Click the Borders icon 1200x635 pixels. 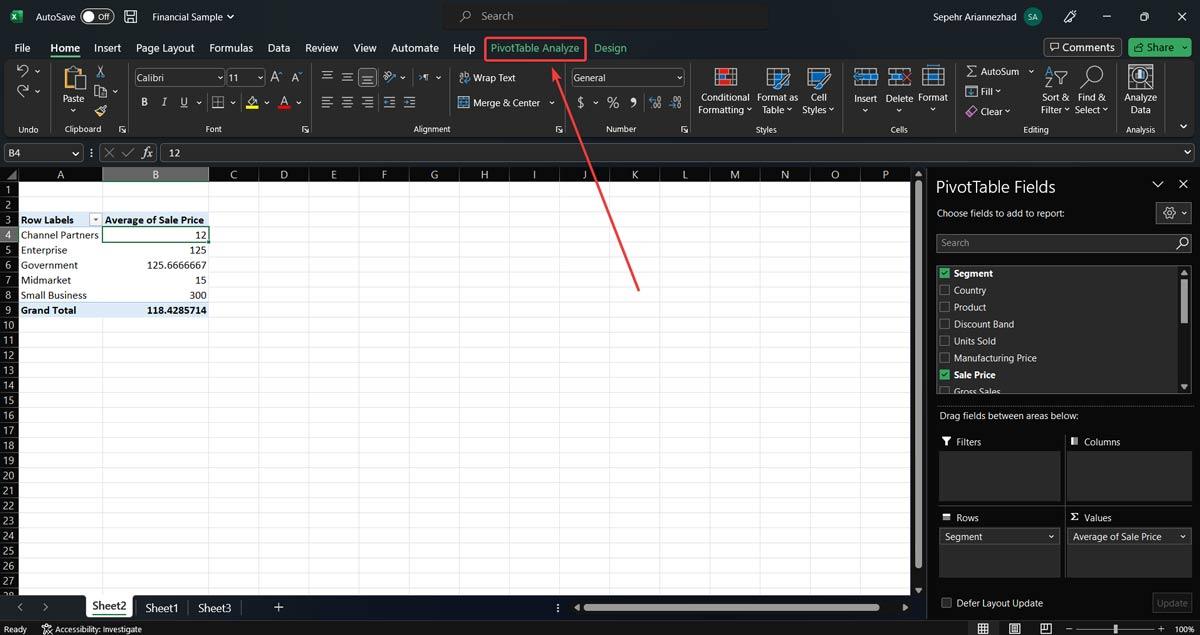pos(217,102)
